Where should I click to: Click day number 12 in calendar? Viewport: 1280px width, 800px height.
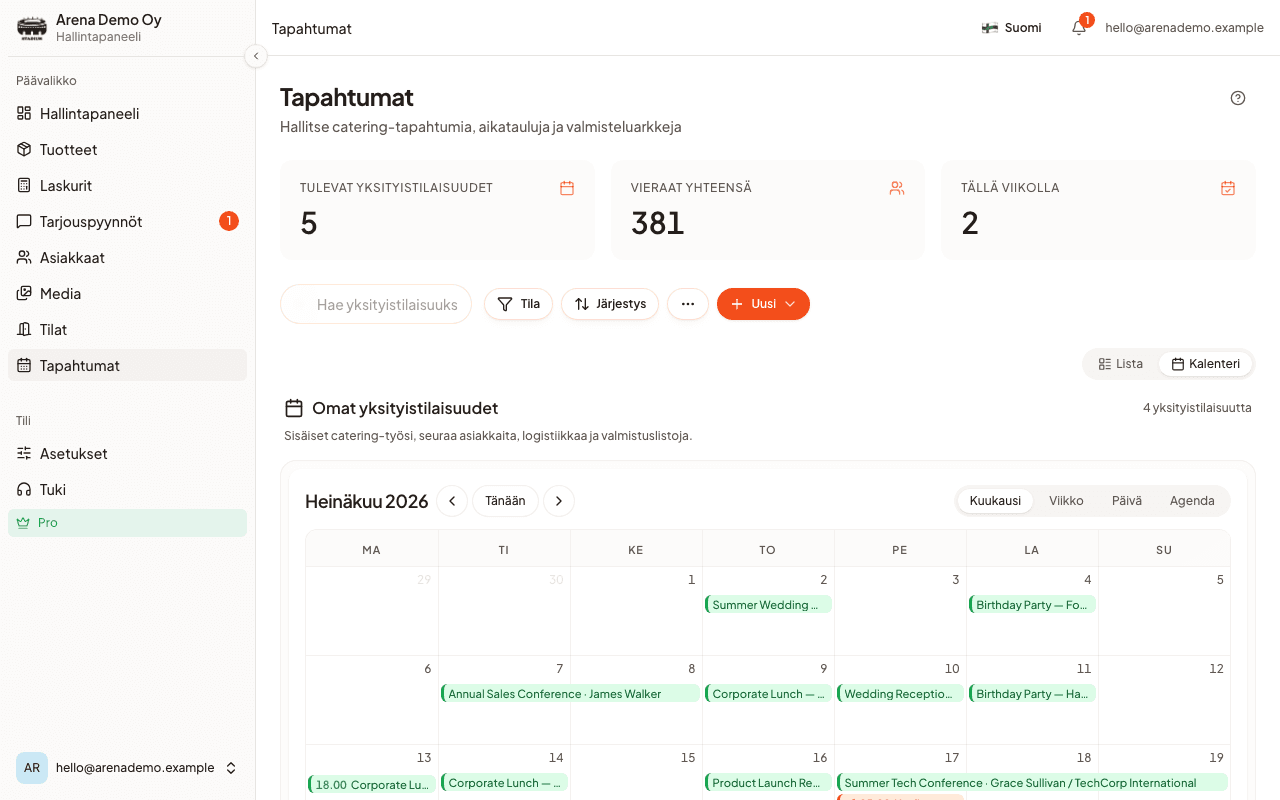(1216, 669)
